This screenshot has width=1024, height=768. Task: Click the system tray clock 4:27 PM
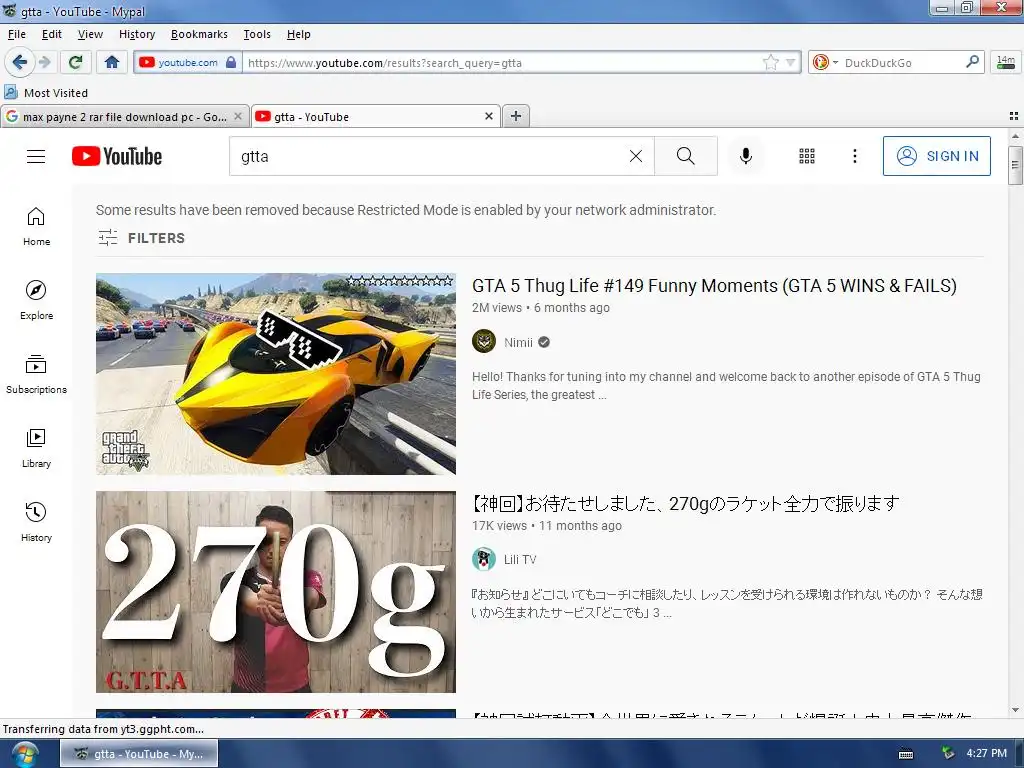tap(986, 753)
